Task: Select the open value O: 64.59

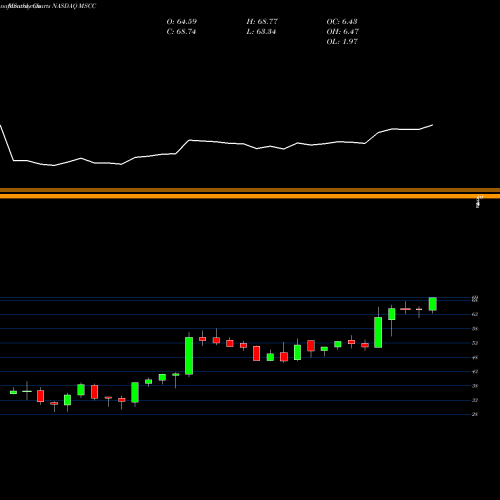Action: [x=182, y=22]
